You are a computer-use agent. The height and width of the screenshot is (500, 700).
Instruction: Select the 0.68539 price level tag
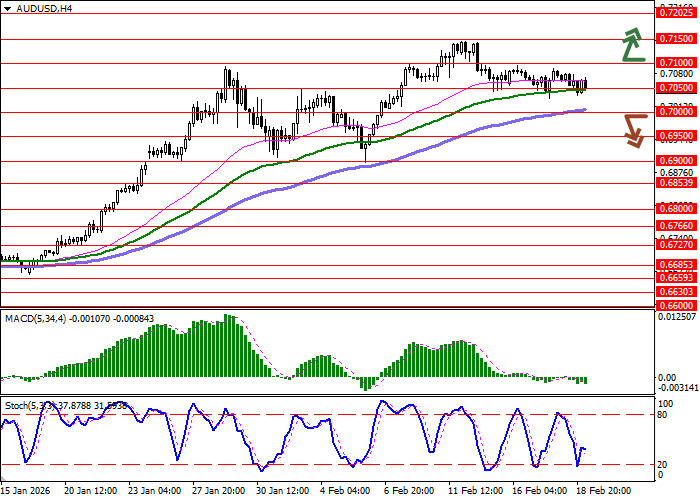(676, 182)
